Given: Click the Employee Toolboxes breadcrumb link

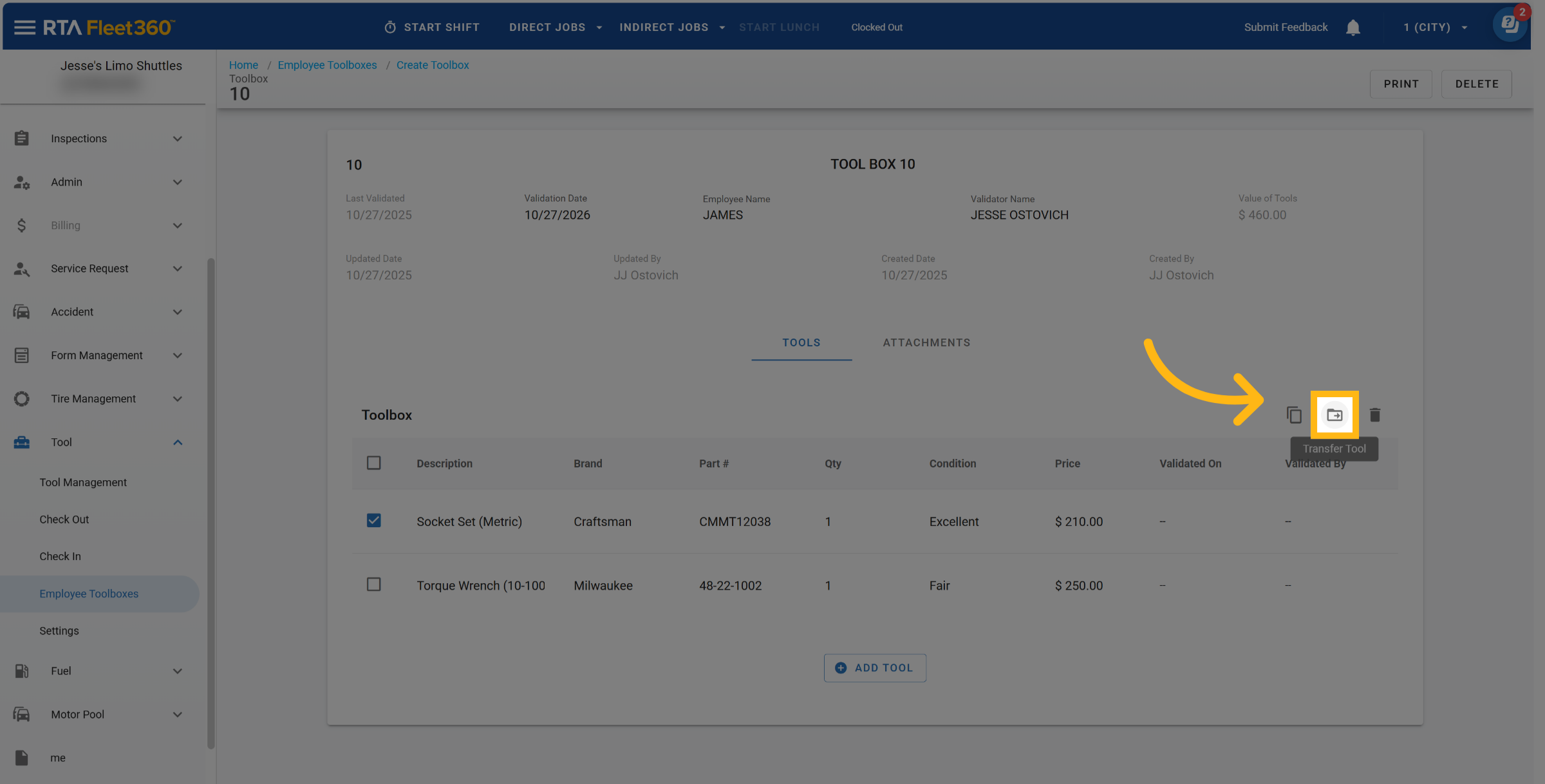Looking at the screenshot, I should 327,65.
